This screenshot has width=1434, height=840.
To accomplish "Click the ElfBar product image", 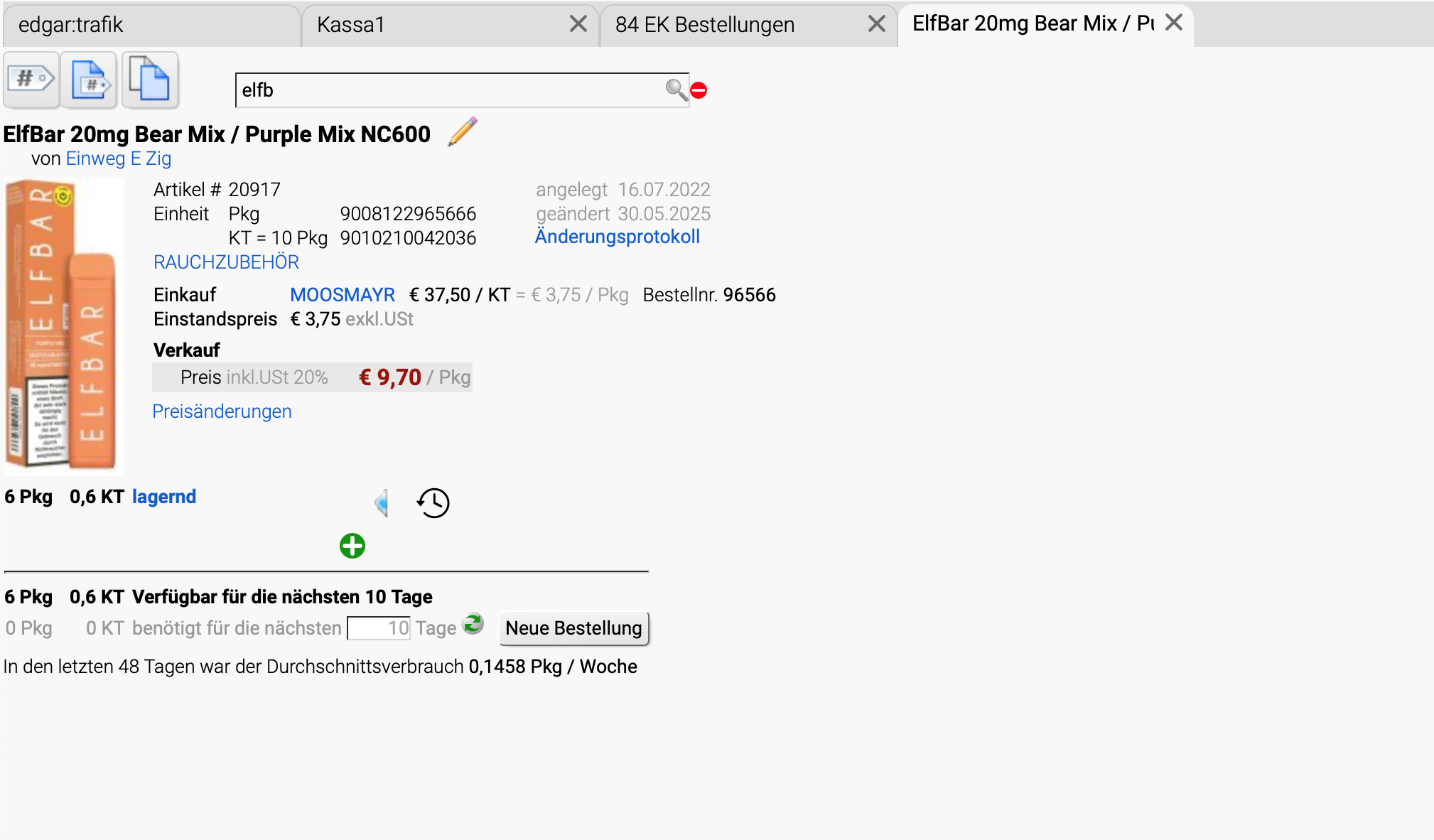I will pos(63,326).
